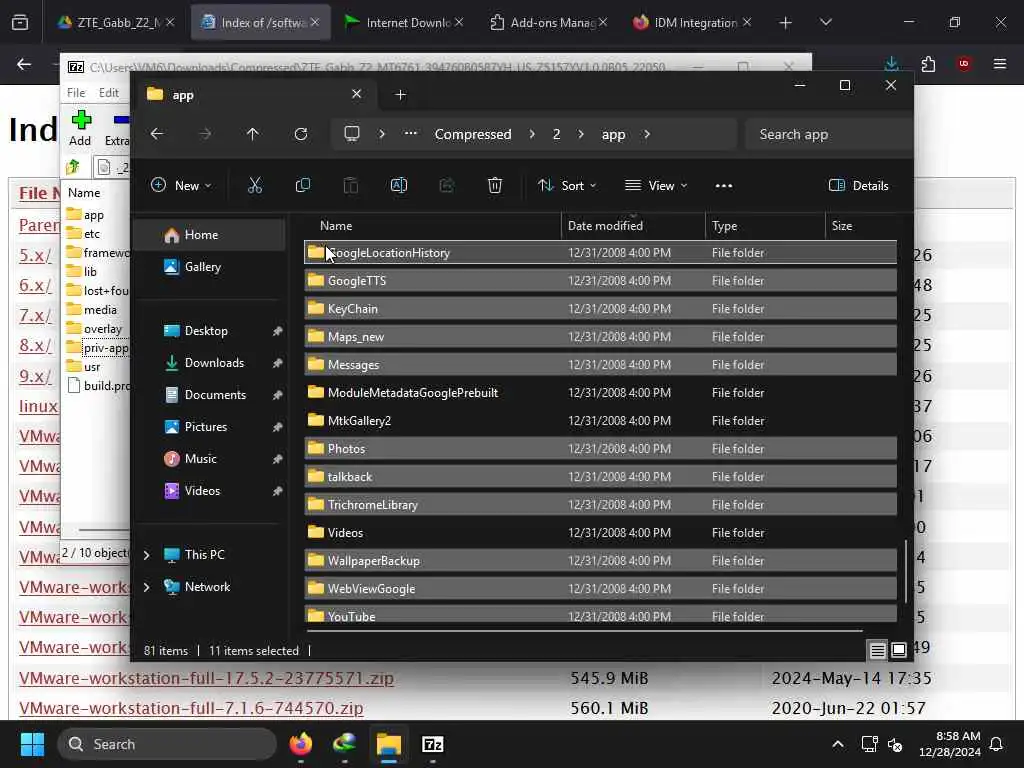The width and height of the screenshot is (1024, 768).
Task: Click the Copy icon in Explorer toolbar
Action: tap(302, 185)
